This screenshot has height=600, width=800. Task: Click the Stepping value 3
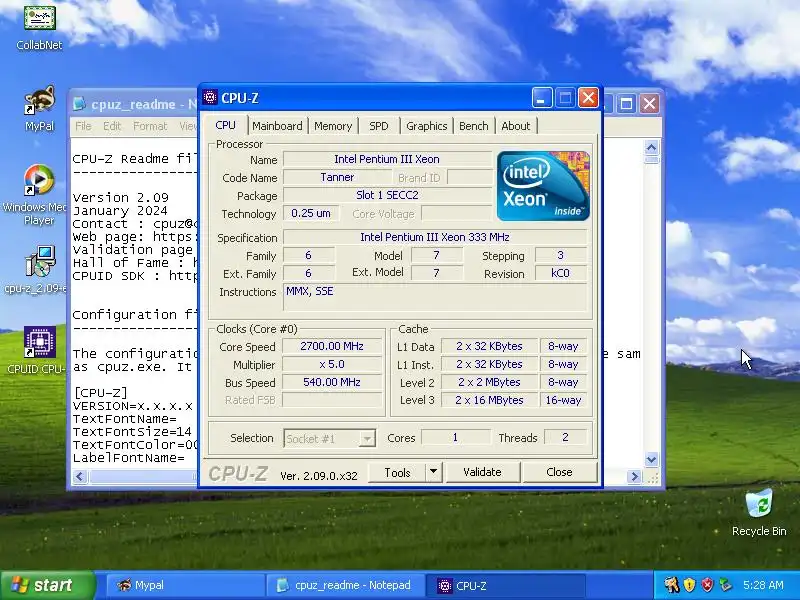(560, 255)
